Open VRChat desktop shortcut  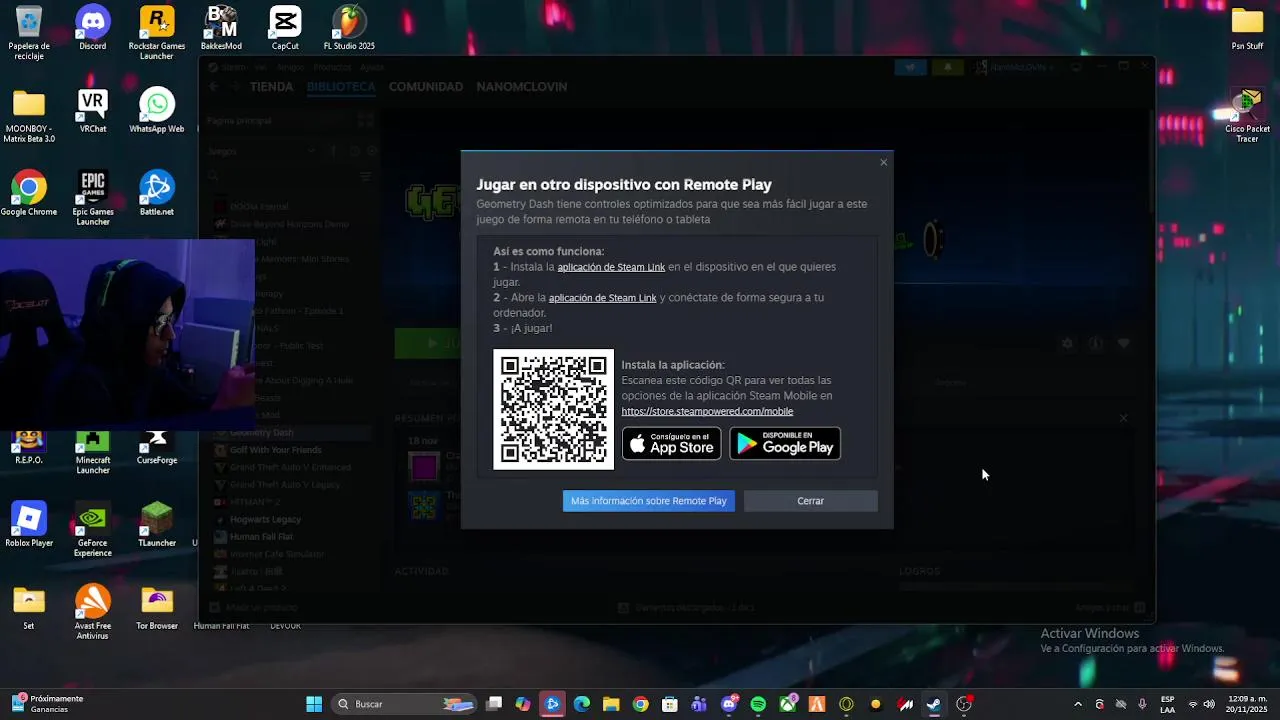[93, 111]
